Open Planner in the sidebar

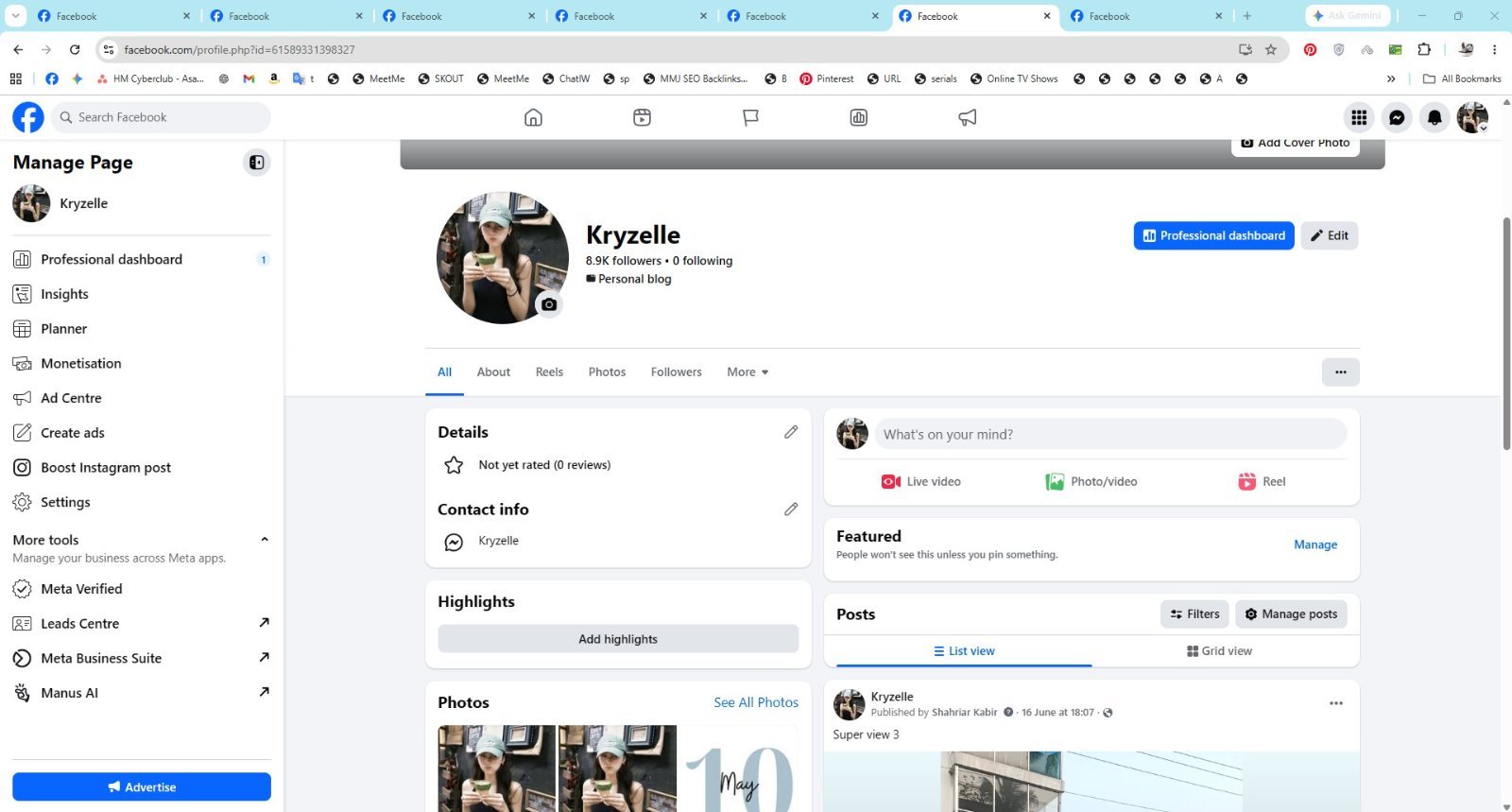coord(142,329)
